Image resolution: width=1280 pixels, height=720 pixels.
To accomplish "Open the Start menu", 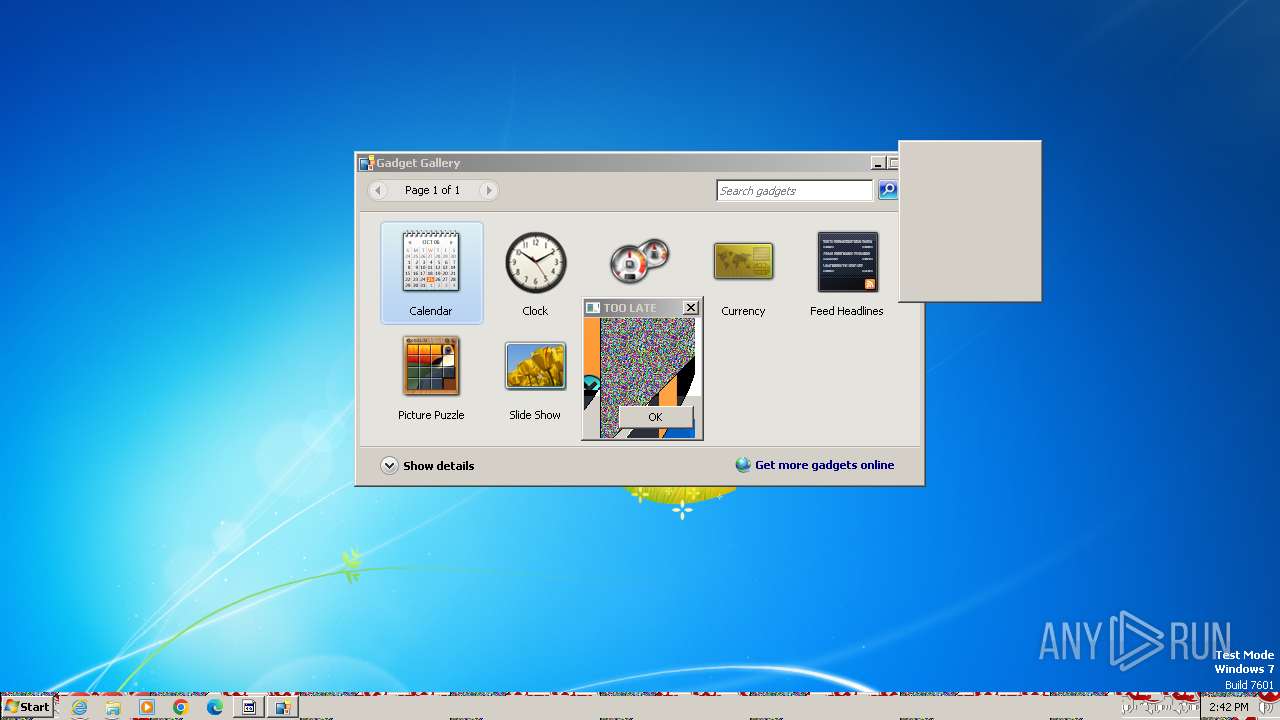I will point(27,706).
